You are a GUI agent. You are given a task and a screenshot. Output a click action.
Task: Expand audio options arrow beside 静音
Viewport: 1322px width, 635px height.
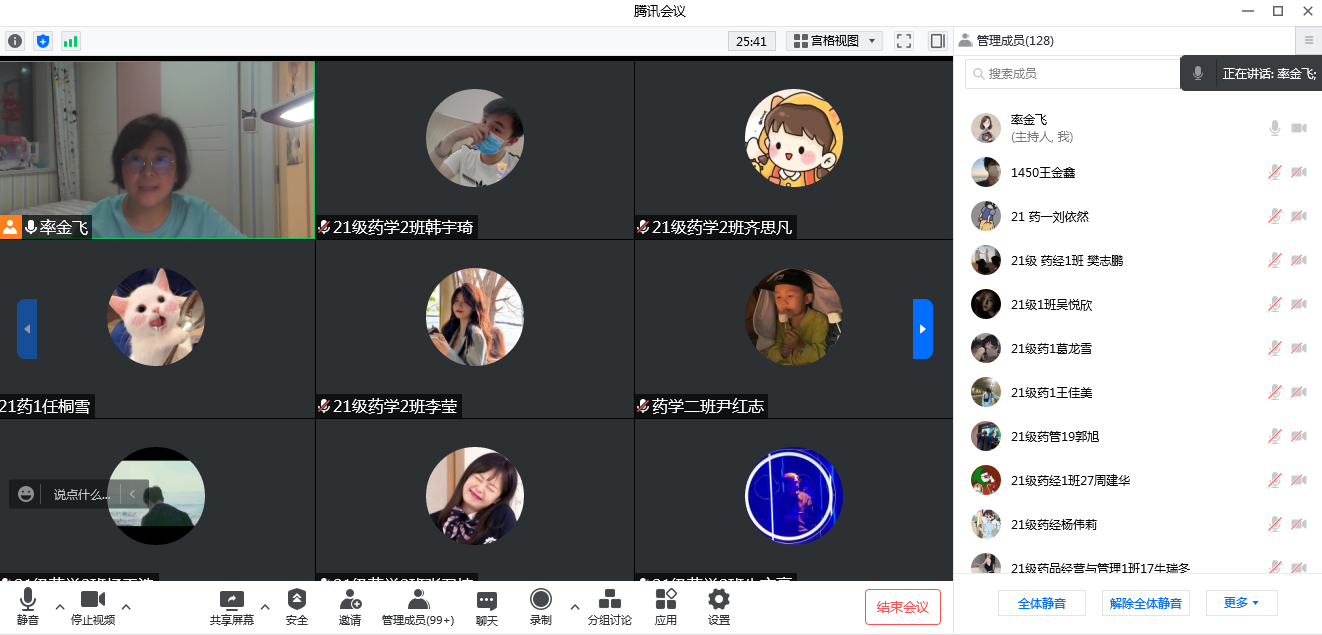pos(59,606)
